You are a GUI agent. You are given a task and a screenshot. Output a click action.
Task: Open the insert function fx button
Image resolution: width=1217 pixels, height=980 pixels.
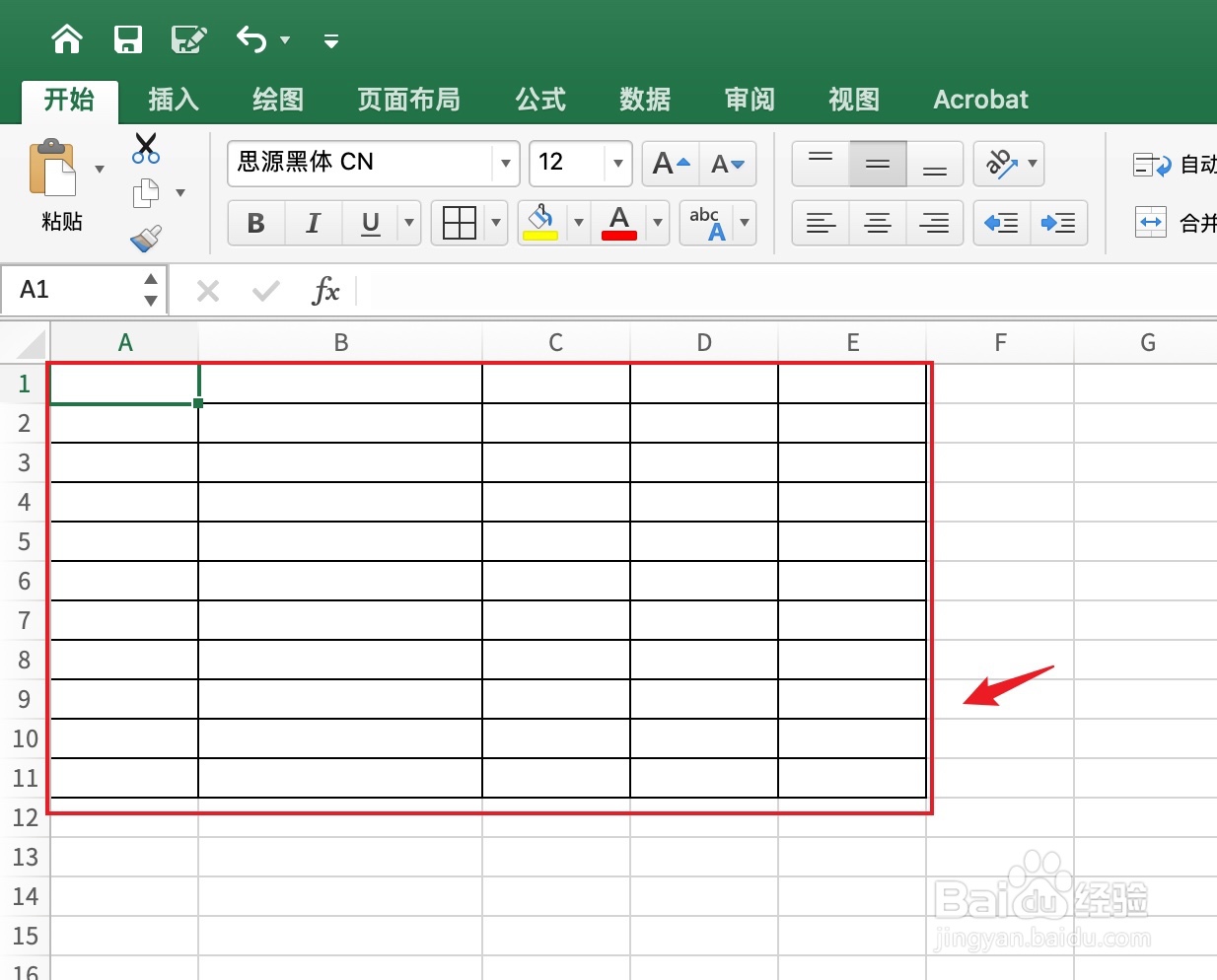(325, 291)
